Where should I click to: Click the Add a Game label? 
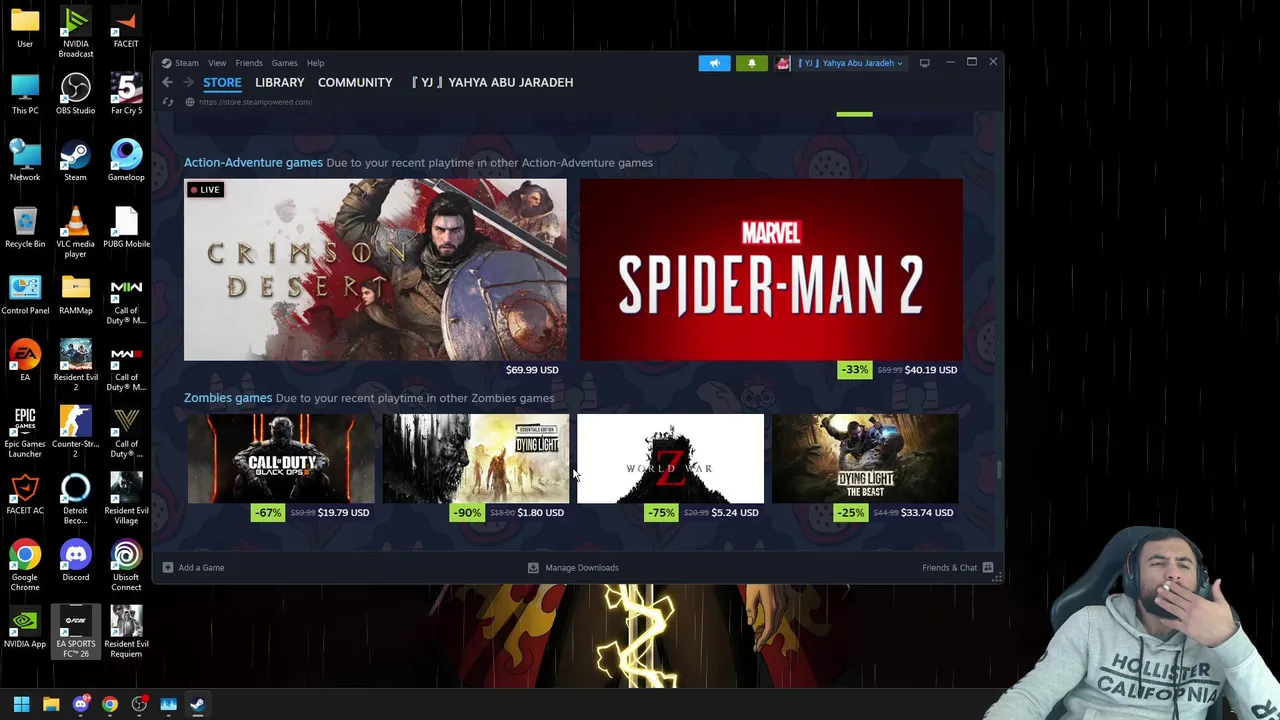point(201,568)
